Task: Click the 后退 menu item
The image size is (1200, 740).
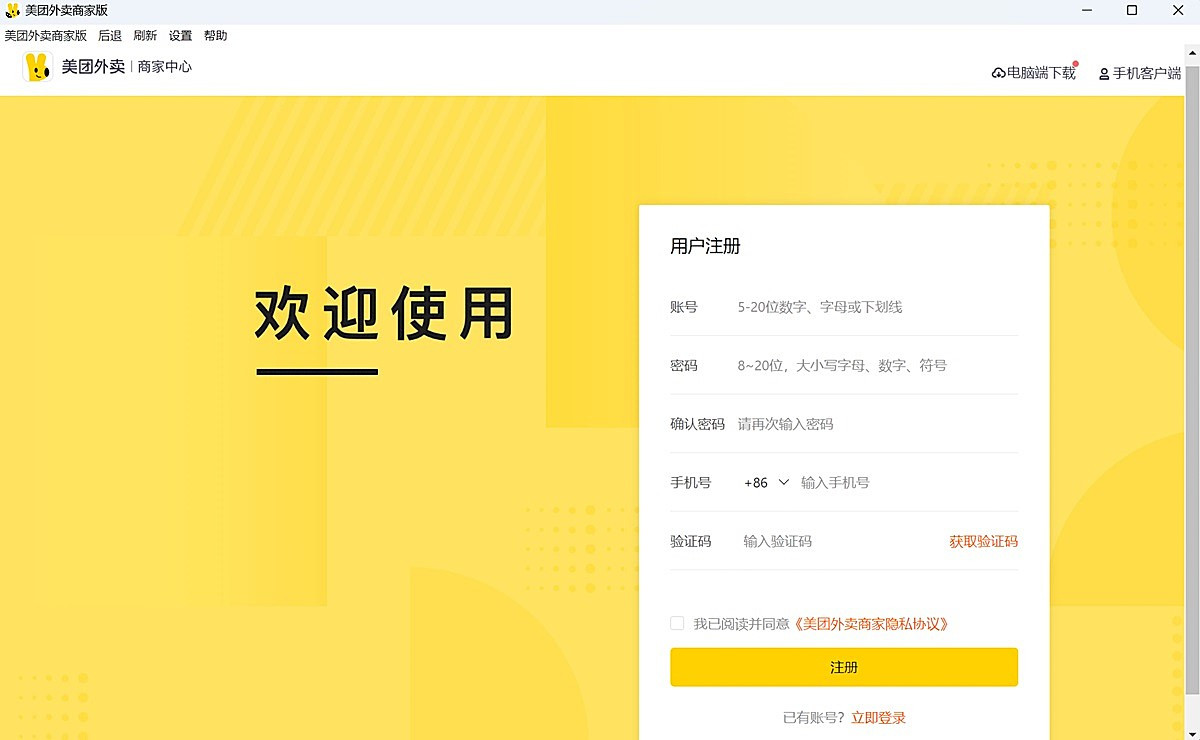Action: tap(110, 36)
